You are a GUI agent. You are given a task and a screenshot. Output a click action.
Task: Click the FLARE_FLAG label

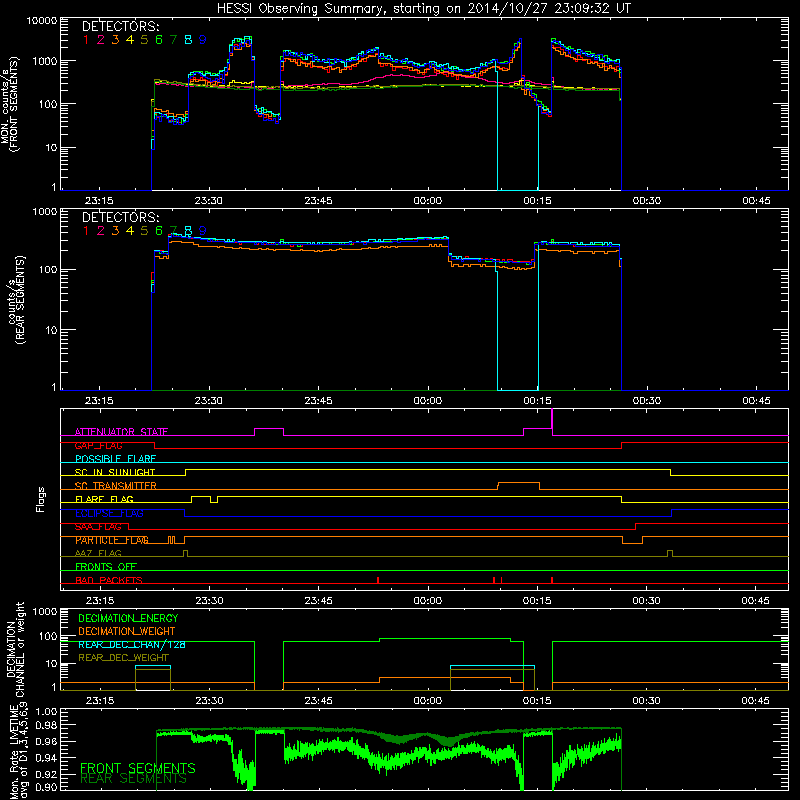104,499
